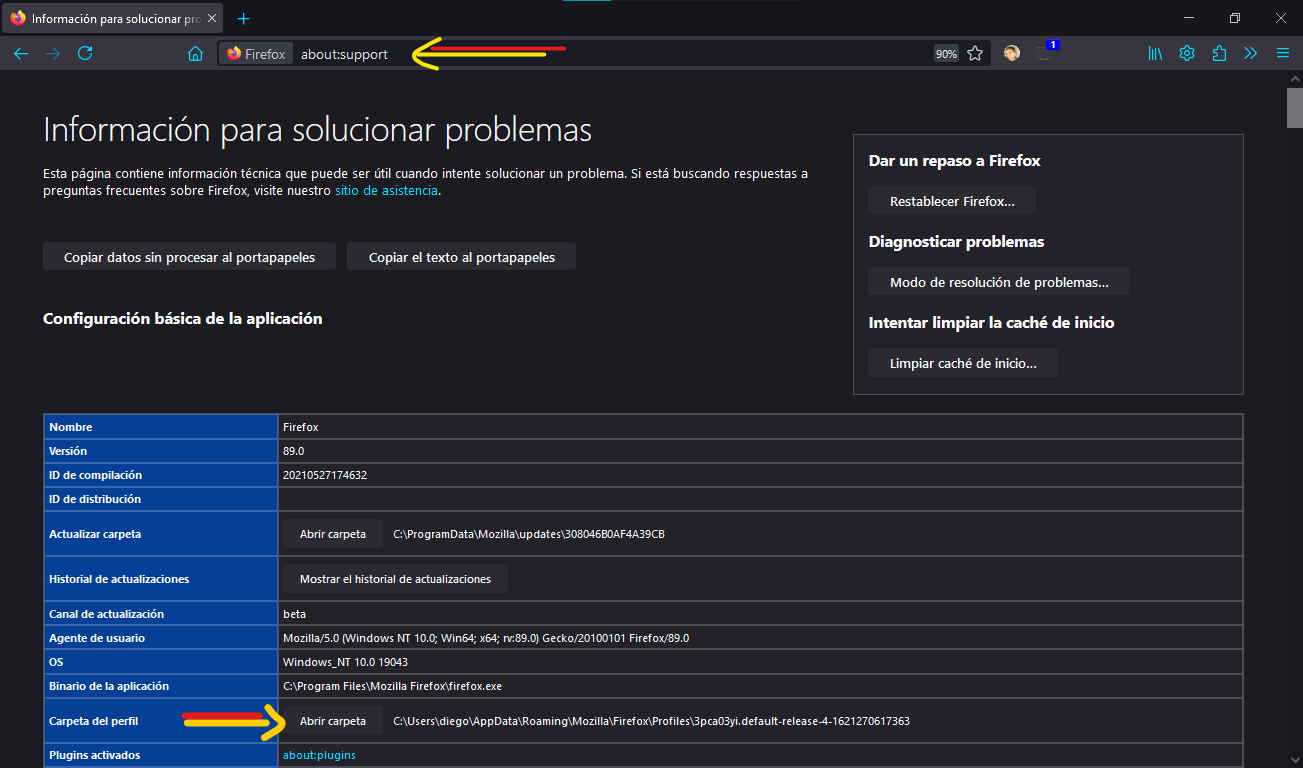Viewport: 1303px width, 768px height.
Task: Click the OS value Windows_NT 10.0 19043
Action: coord(345,662)
